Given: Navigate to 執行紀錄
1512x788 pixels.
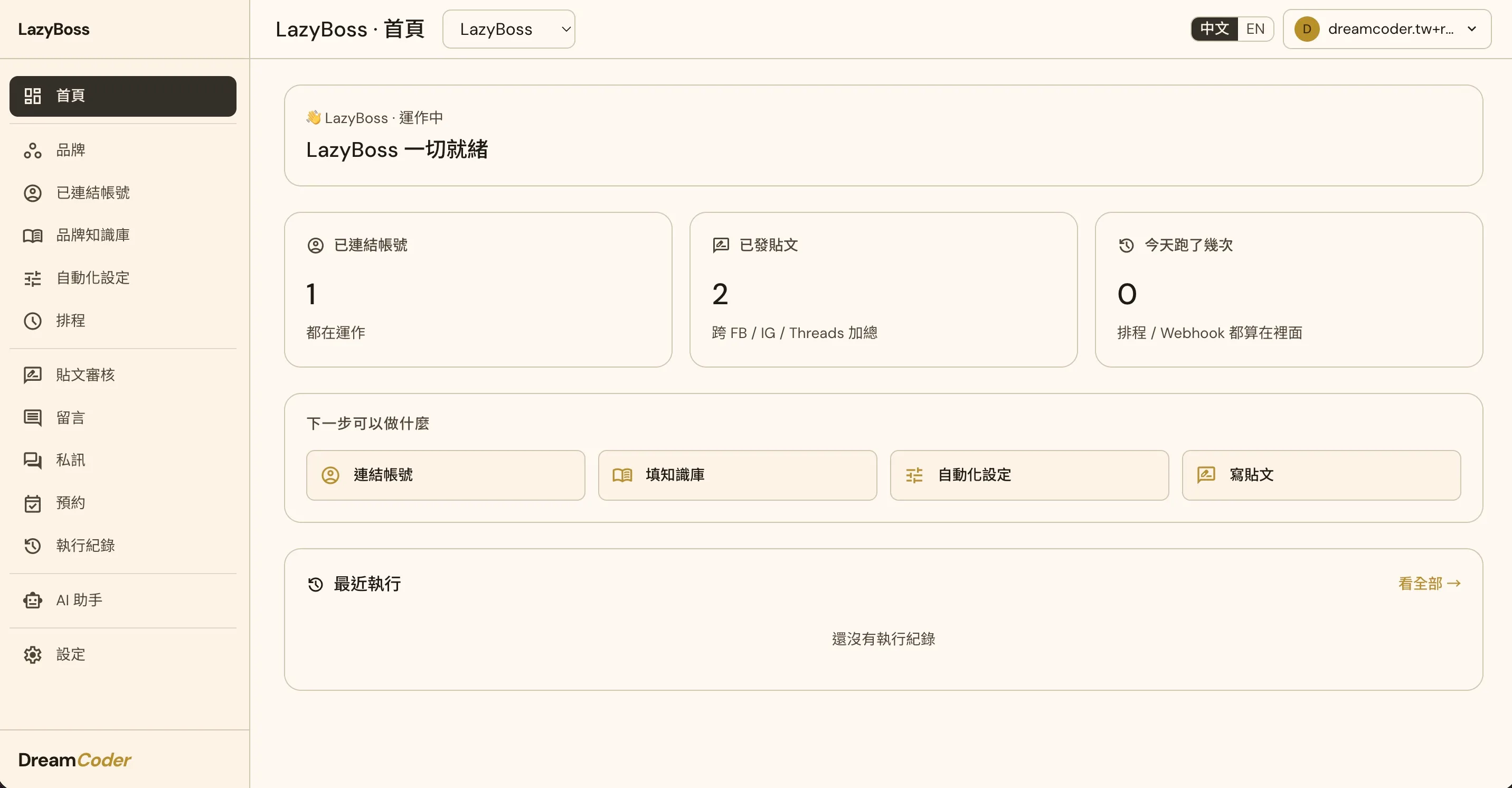Looking at the screenshot, I should tap(122, 546).
